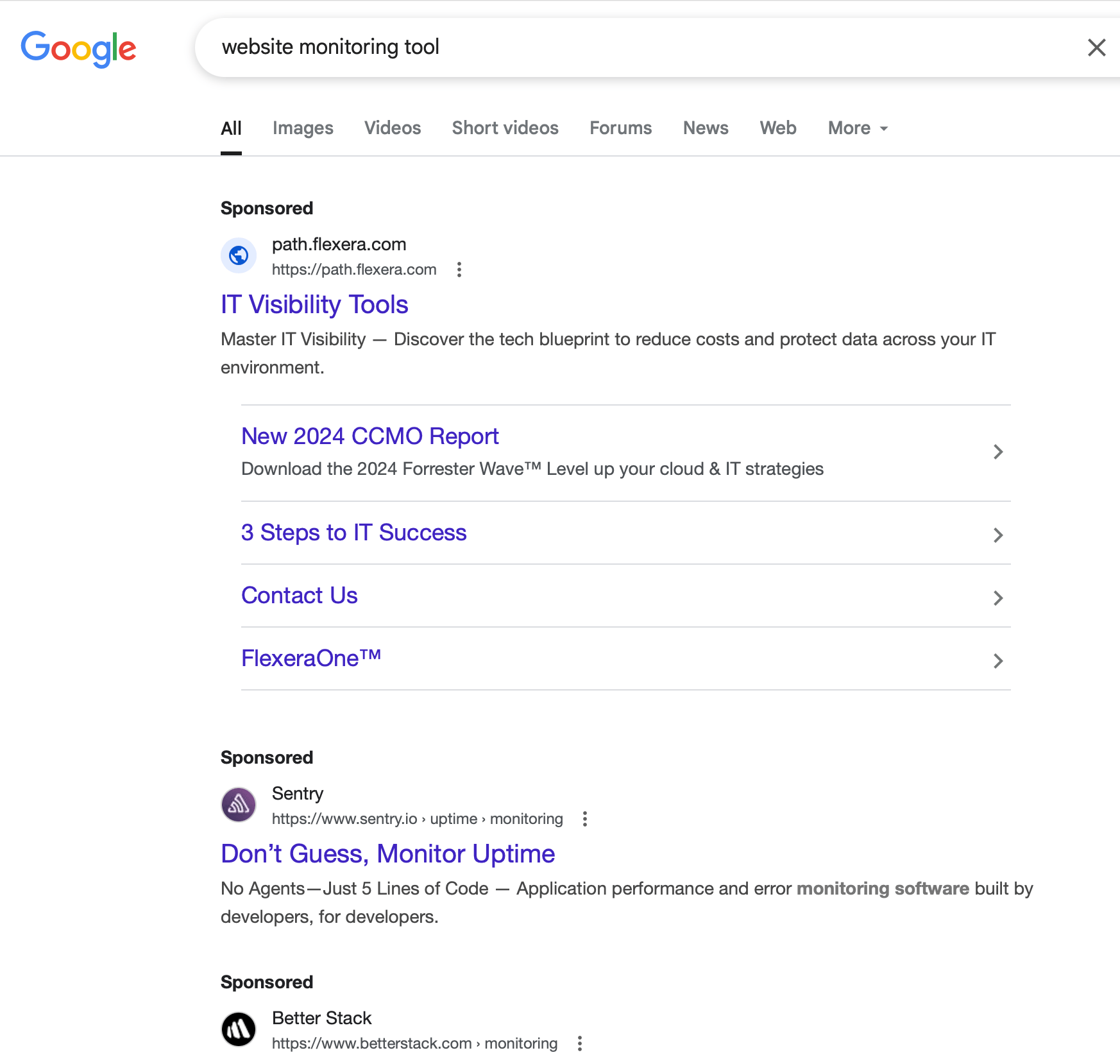Image resolution: width=1120 pixels, height=1064 pixels.
Task: Clear the search box with X
Action: (x=1096, y=47)
